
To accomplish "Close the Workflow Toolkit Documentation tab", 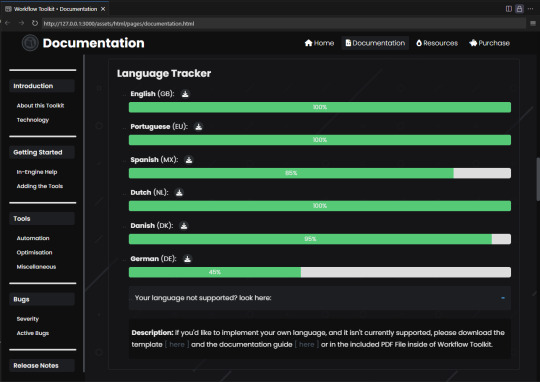I will 103,9.
